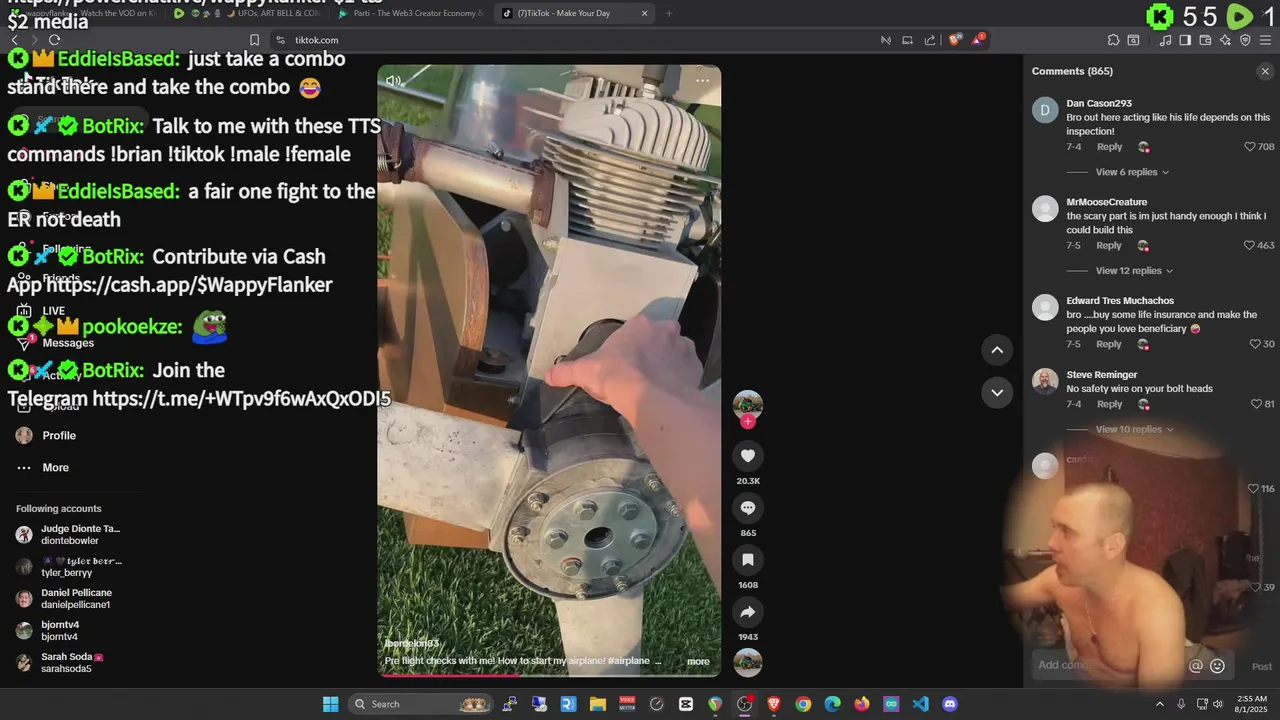The height and width of the screenshot is (720, 1280).
Task: Open the Brave VPN shield icon
Action: click(1245, 40)
